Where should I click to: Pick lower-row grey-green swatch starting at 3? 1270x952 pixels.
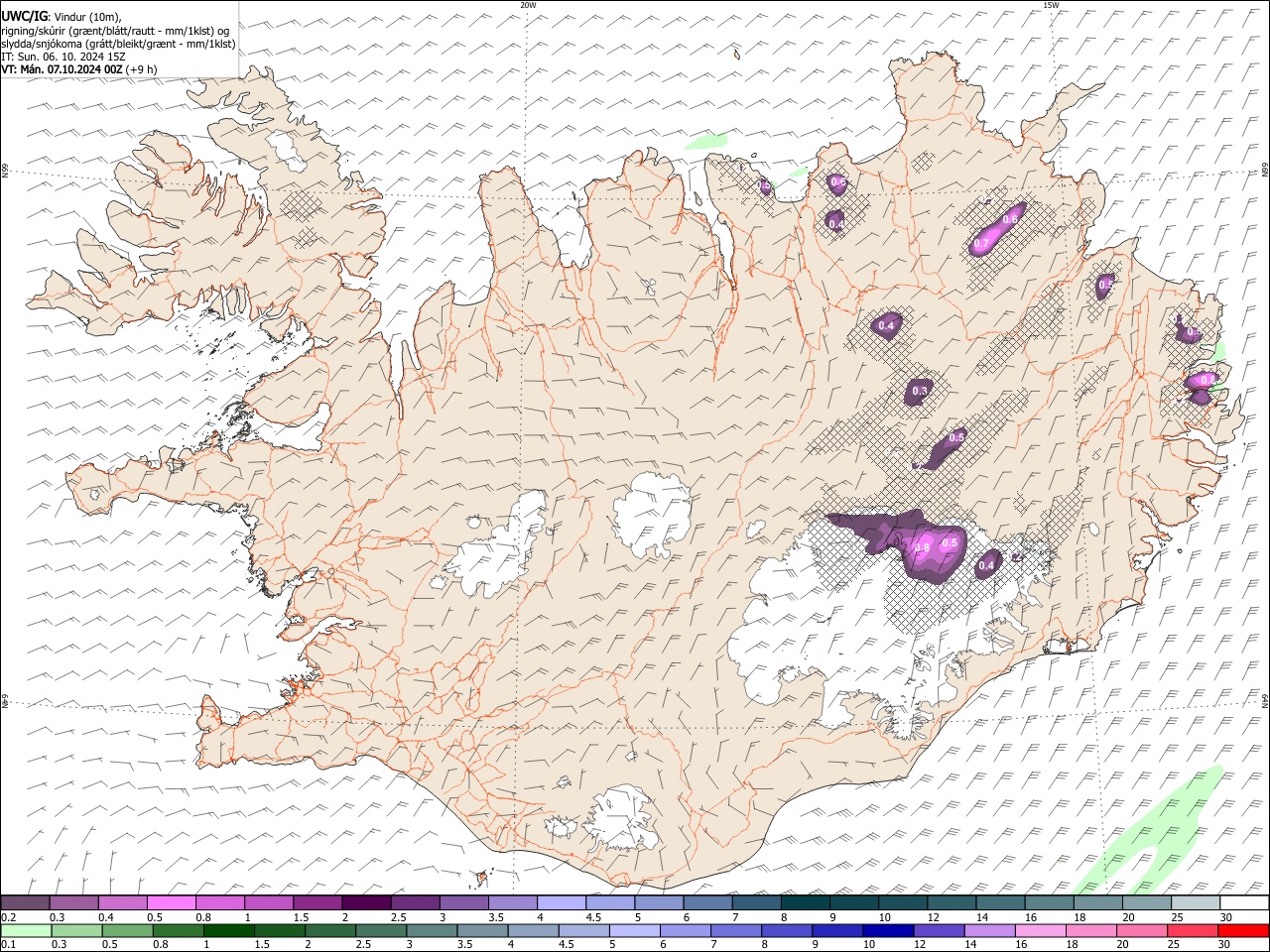(432, 931)
